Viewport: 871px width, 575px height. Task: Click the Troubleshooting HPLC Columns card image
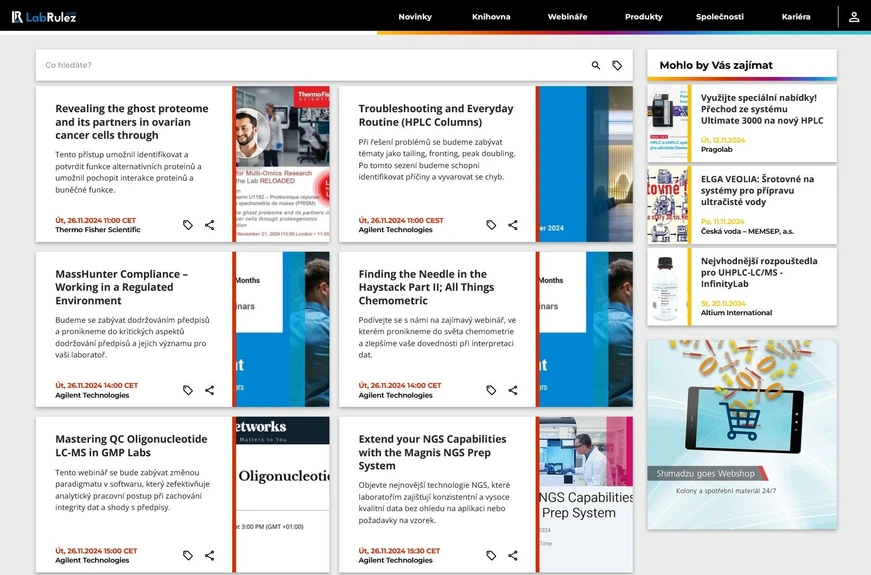pos(586,164)
